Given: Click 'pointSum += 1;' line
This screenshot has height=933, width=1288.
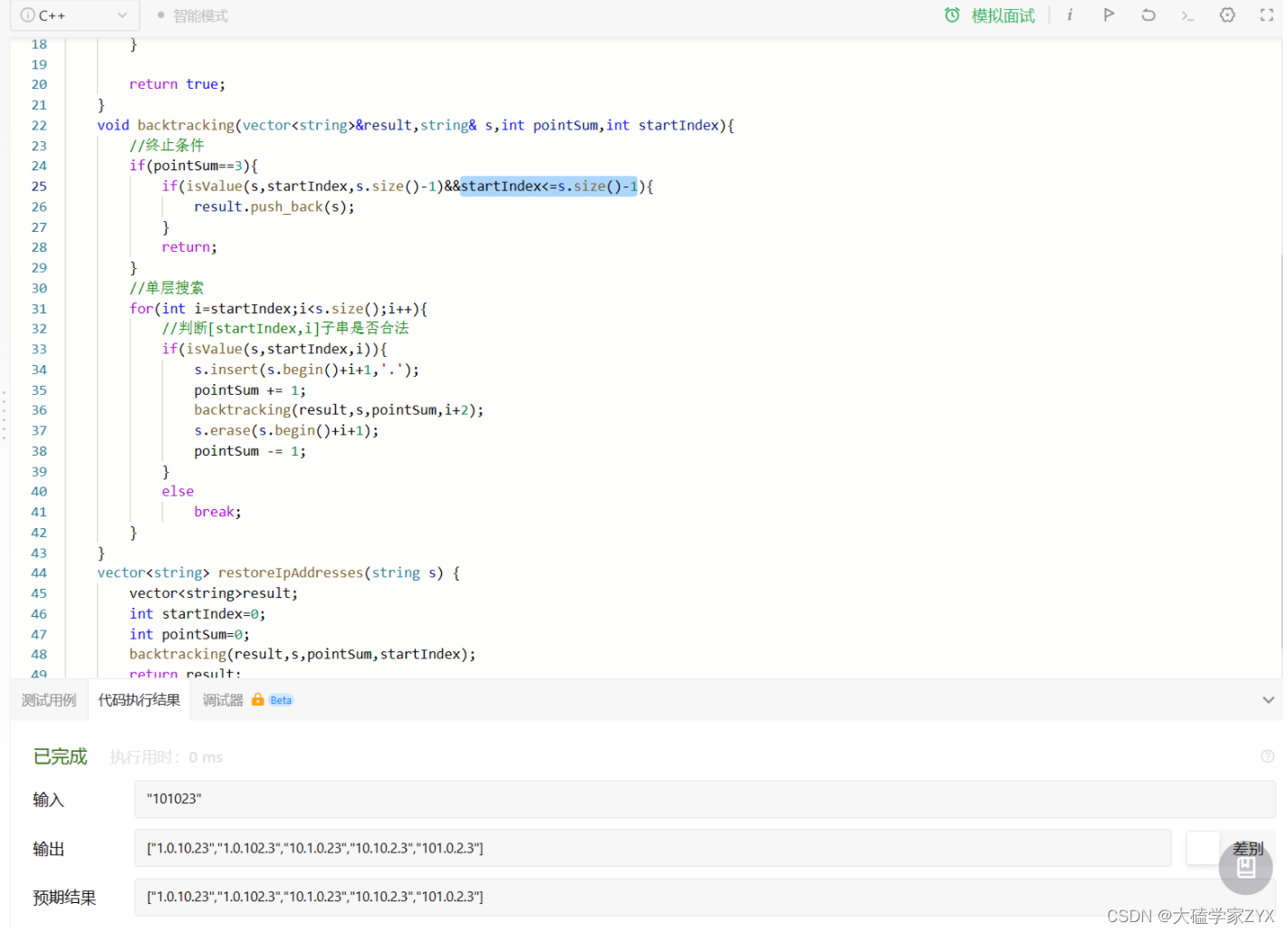Looking at the screenshot, I should [x=250, y=390].
